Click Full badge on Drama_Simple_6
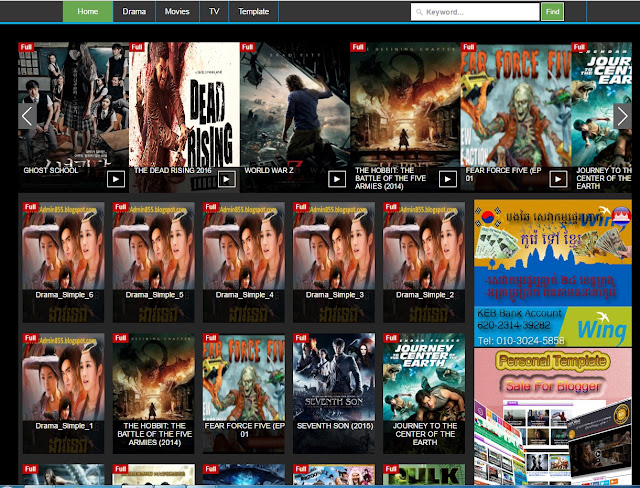 pyautogui.click(x=30, y=207)
